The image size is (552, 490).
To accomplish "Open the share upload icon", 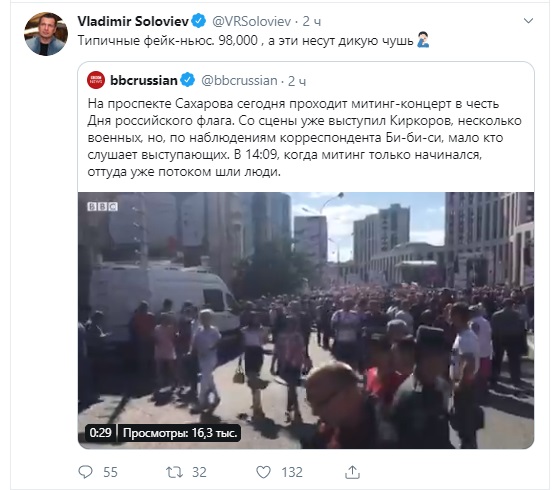I will (x=352, y=472).
